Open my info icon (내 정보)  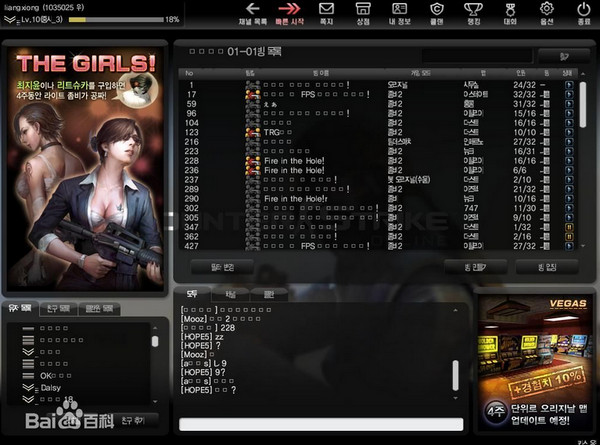(399, 14)
